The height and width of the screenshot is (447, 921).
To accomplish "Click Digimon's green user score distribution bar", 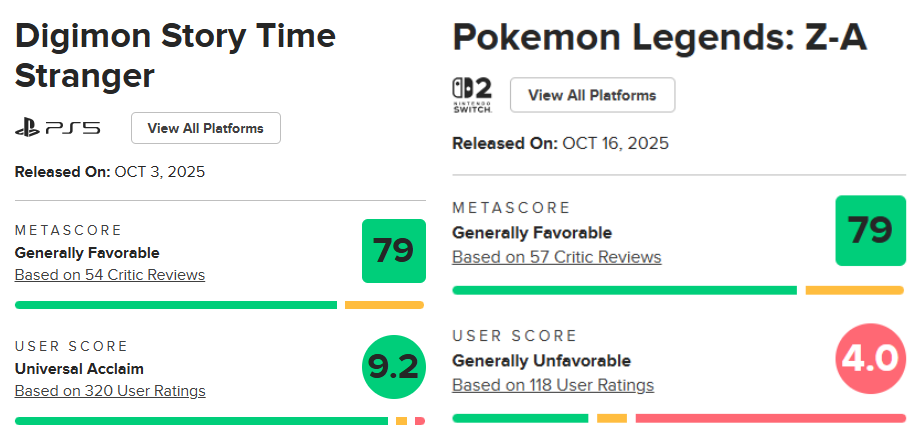I will click(200, 422).
